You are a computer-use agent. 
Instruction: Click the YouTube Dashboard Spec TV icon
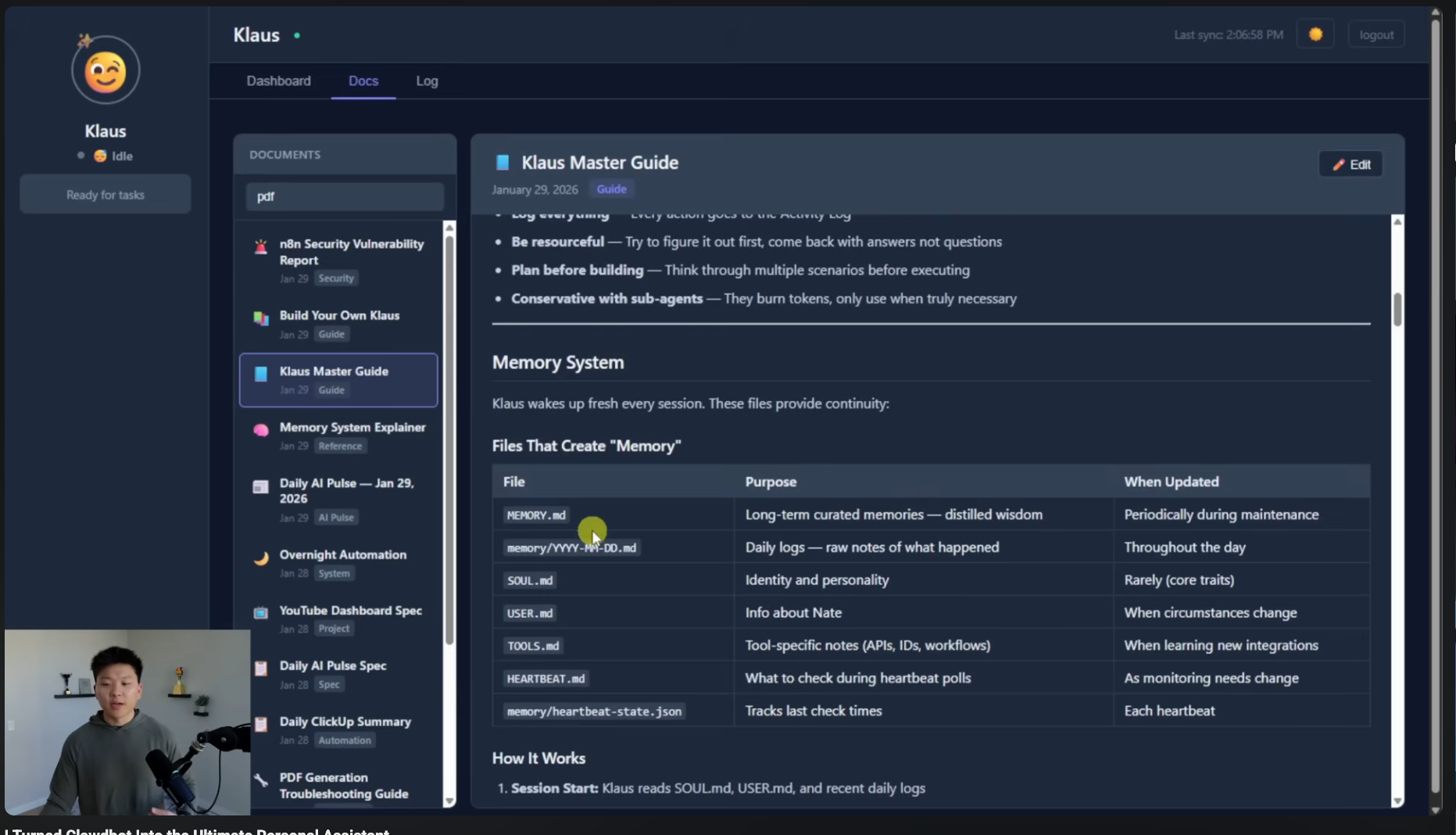(261, 613)
